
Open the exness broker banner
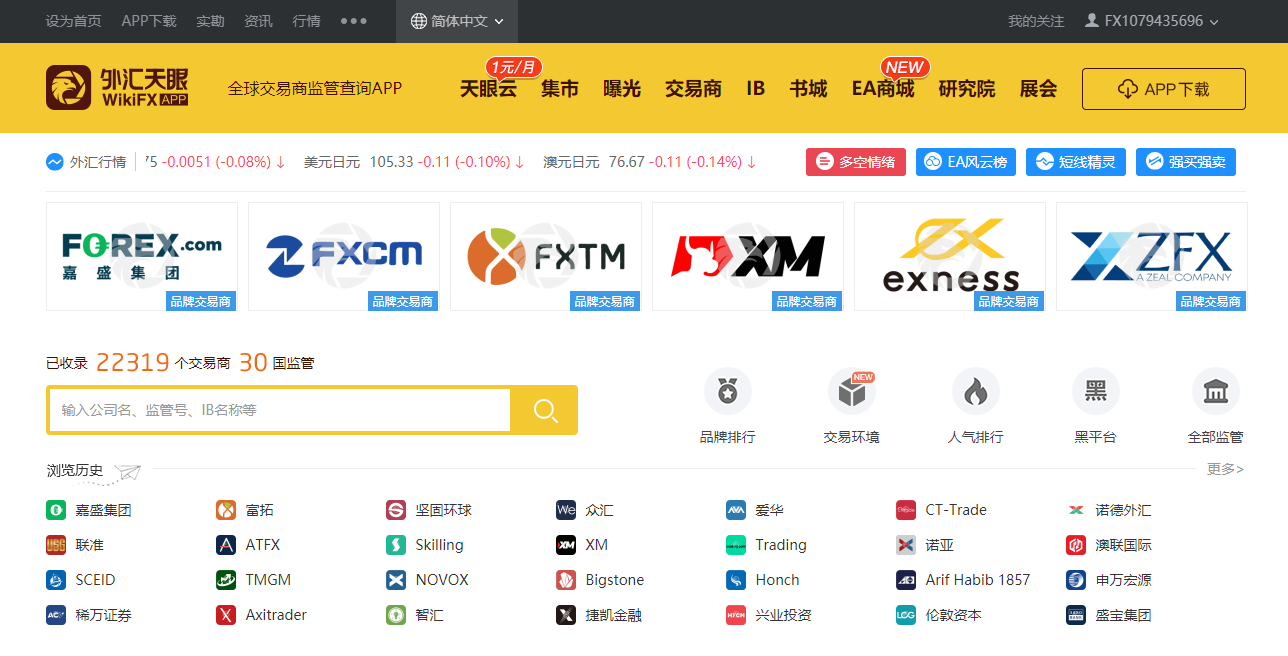coord(950,257)
